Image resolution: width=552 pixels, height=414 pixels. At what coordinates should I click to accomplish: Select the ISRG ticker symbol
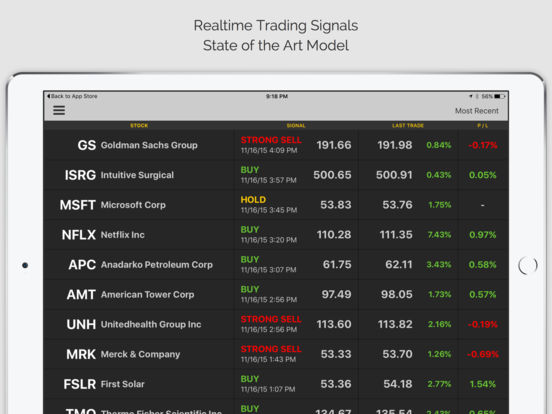pyautogui.click(x=80, y=175)
